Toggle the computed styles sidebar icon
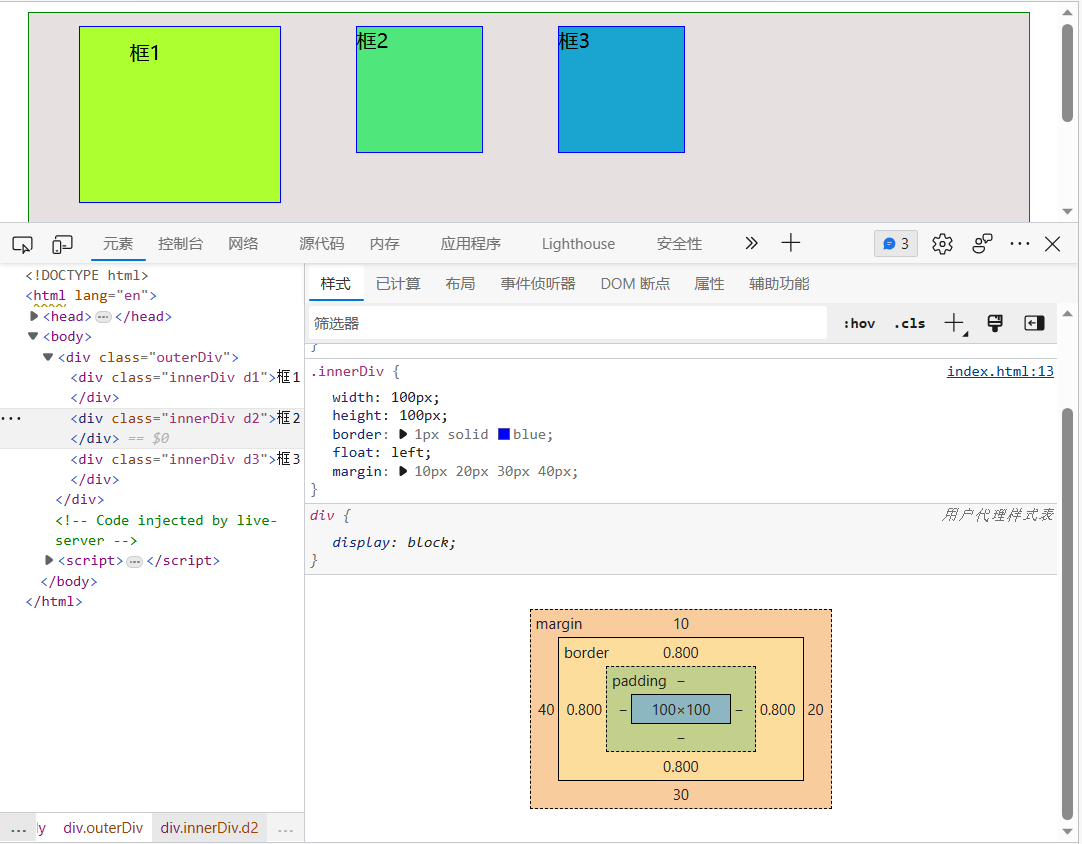The image size is (1082, 844). tap(1034, 323)
